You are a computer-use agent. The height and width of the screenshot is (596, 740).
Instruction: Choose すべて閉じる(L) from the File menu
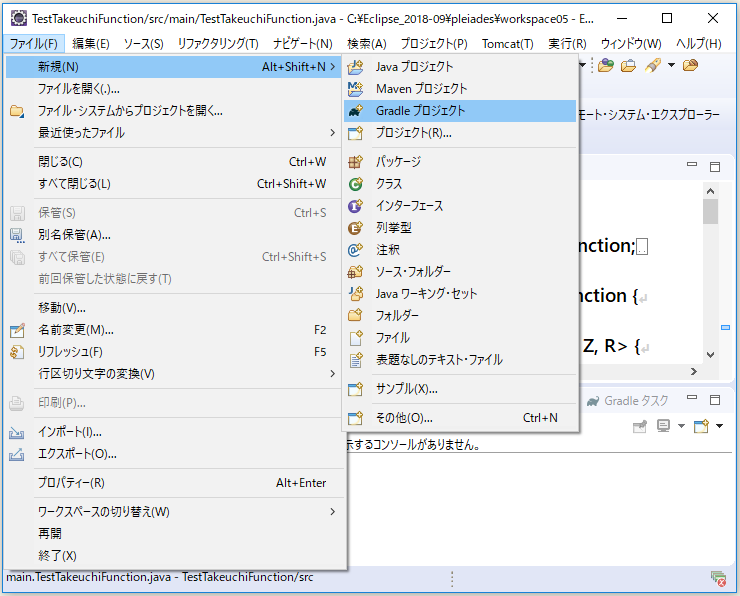[x=174, y=184]
